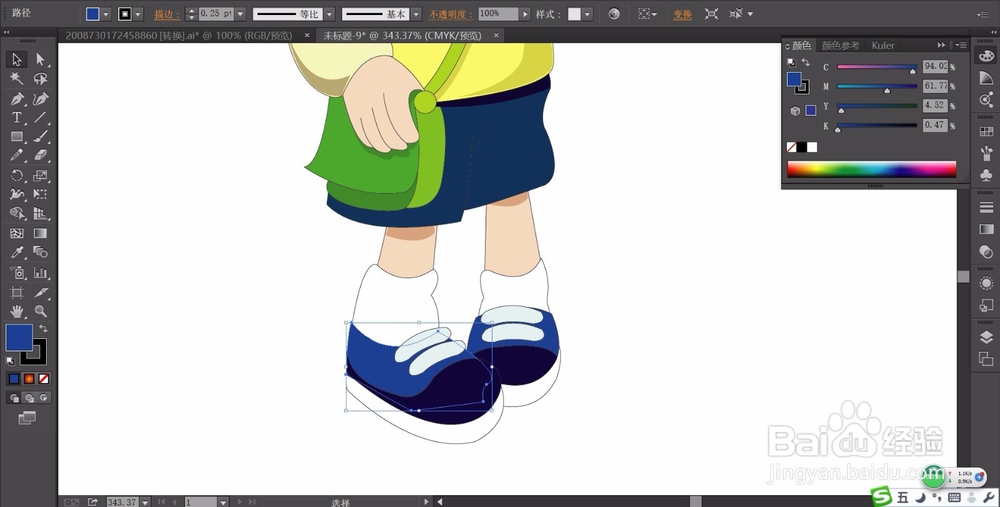Pick the Zoom magnifier tool
Image resolution: width=1000 pixels, height=507 pixels.
[41, 311]
